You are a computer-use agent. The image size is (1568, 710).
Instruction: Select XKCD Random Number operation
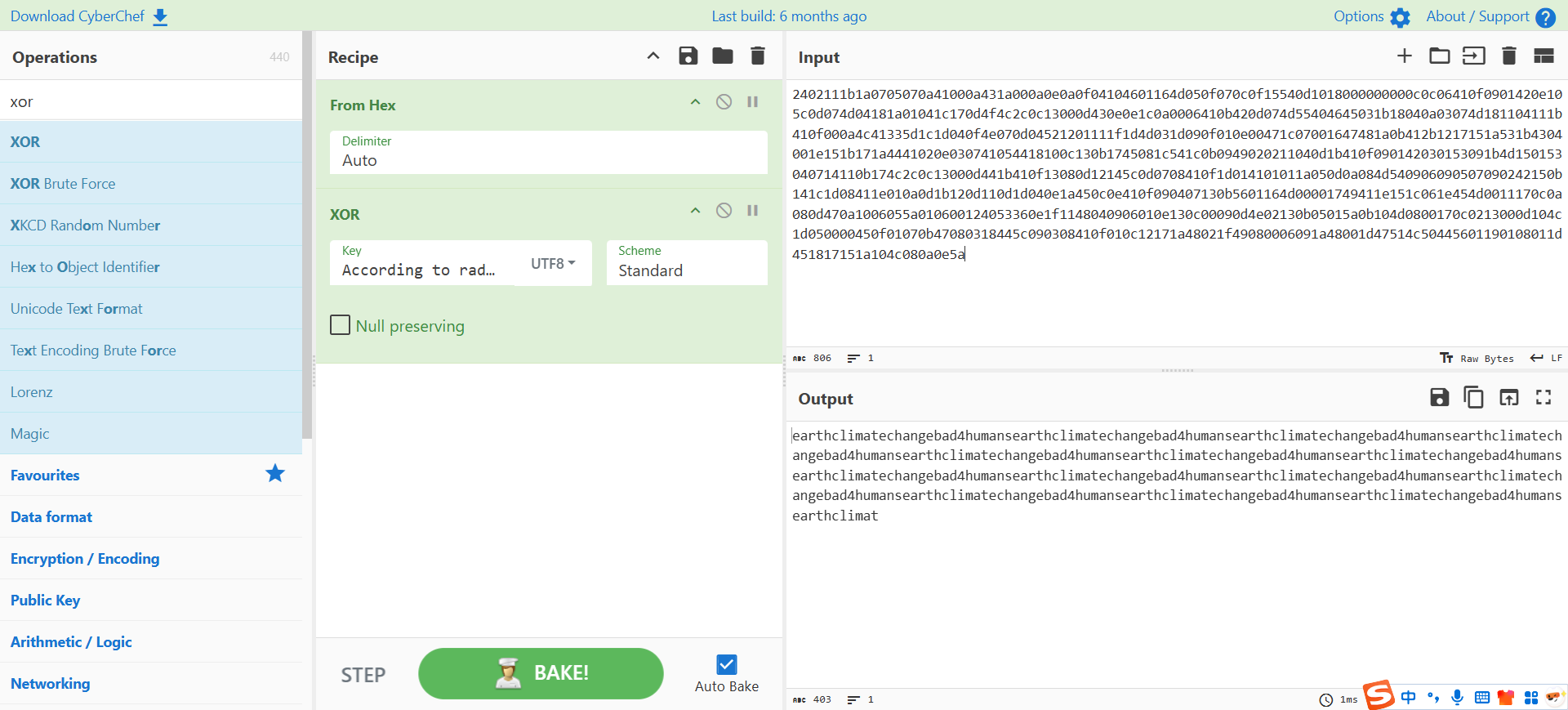(151, 226)
